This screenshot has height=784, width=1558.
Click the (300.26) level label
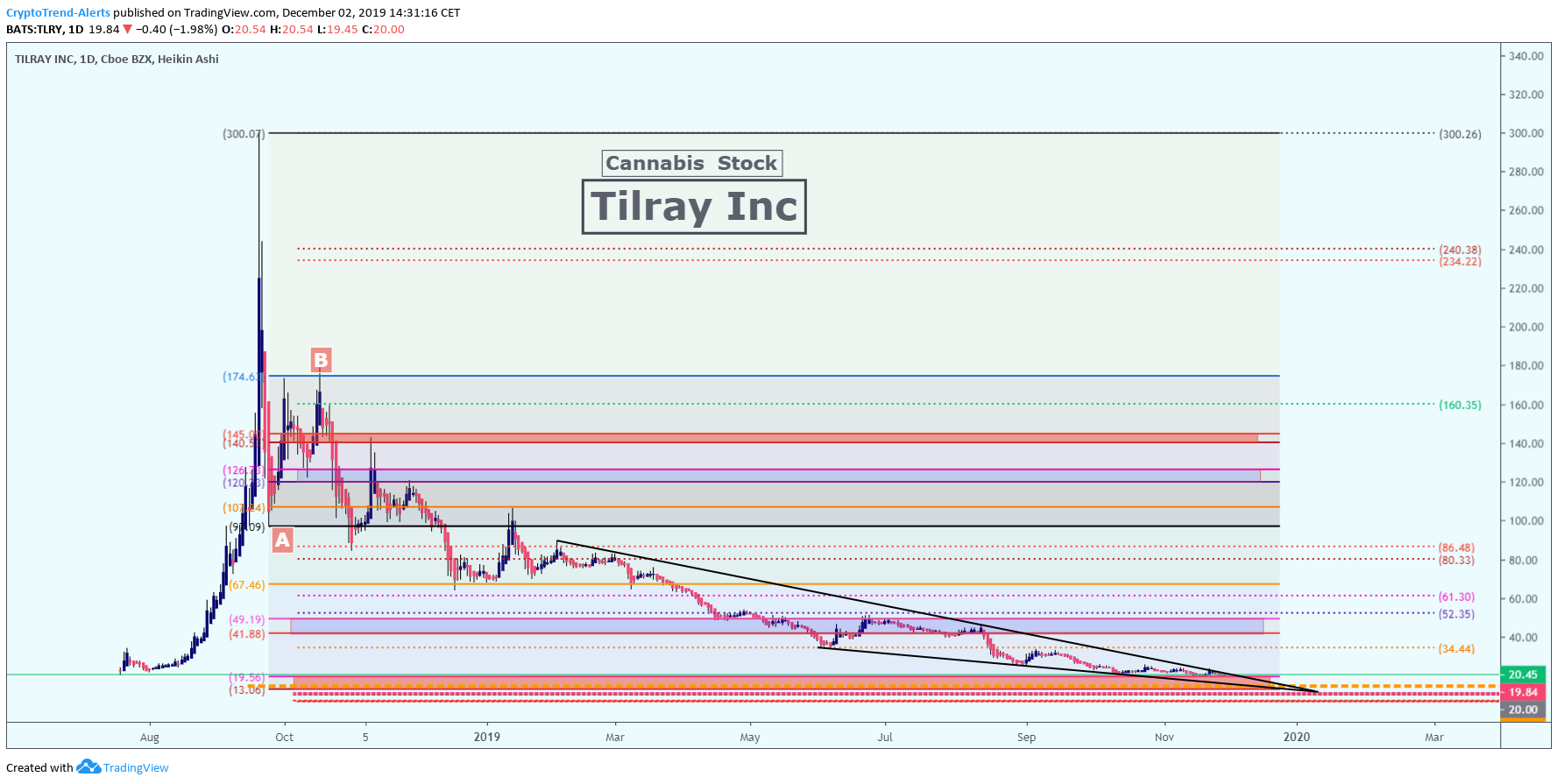(1460, 134)
